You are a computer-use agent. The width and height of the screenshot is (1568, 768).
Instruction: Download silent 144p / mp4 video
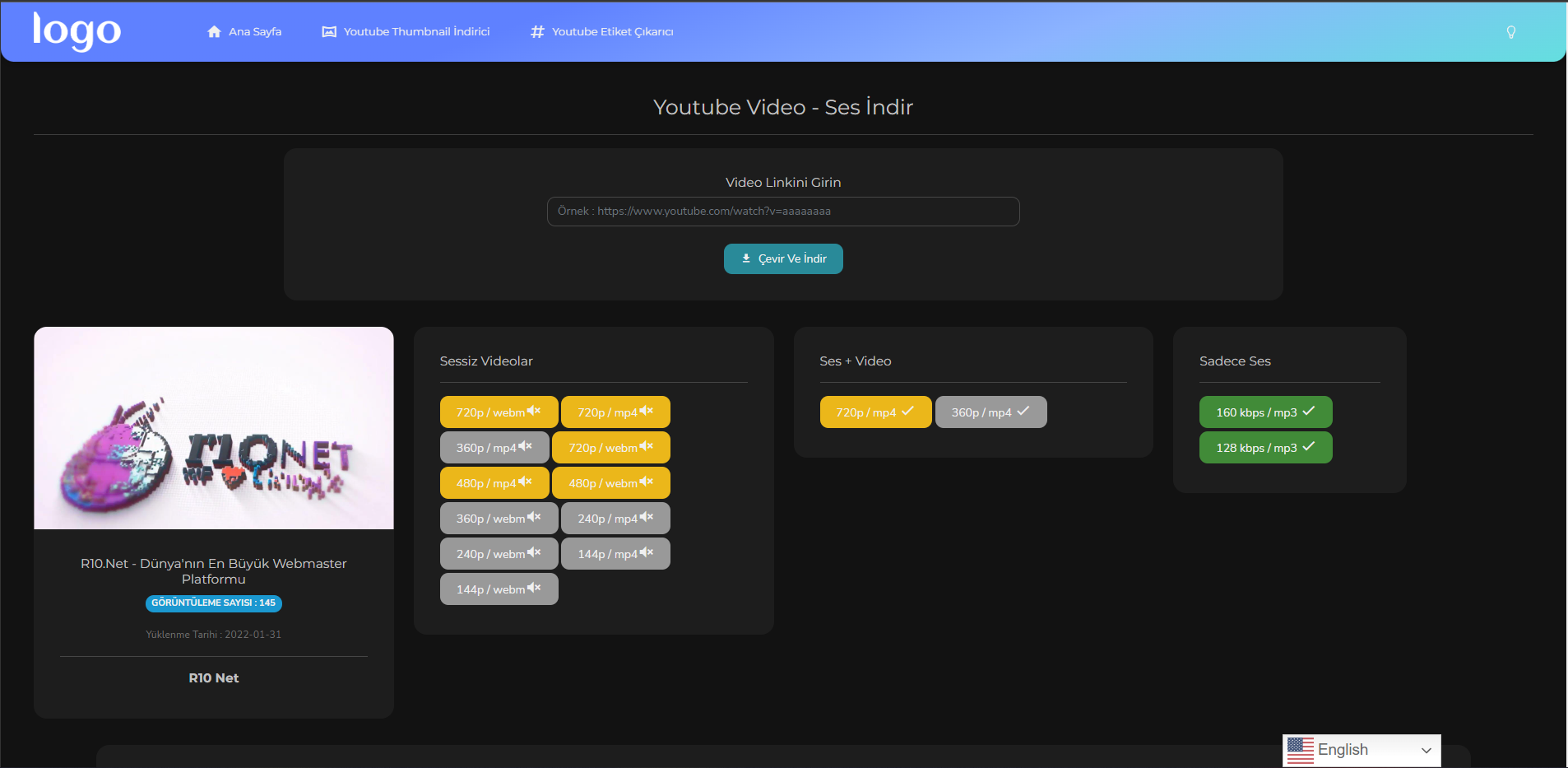click(615, 554)
